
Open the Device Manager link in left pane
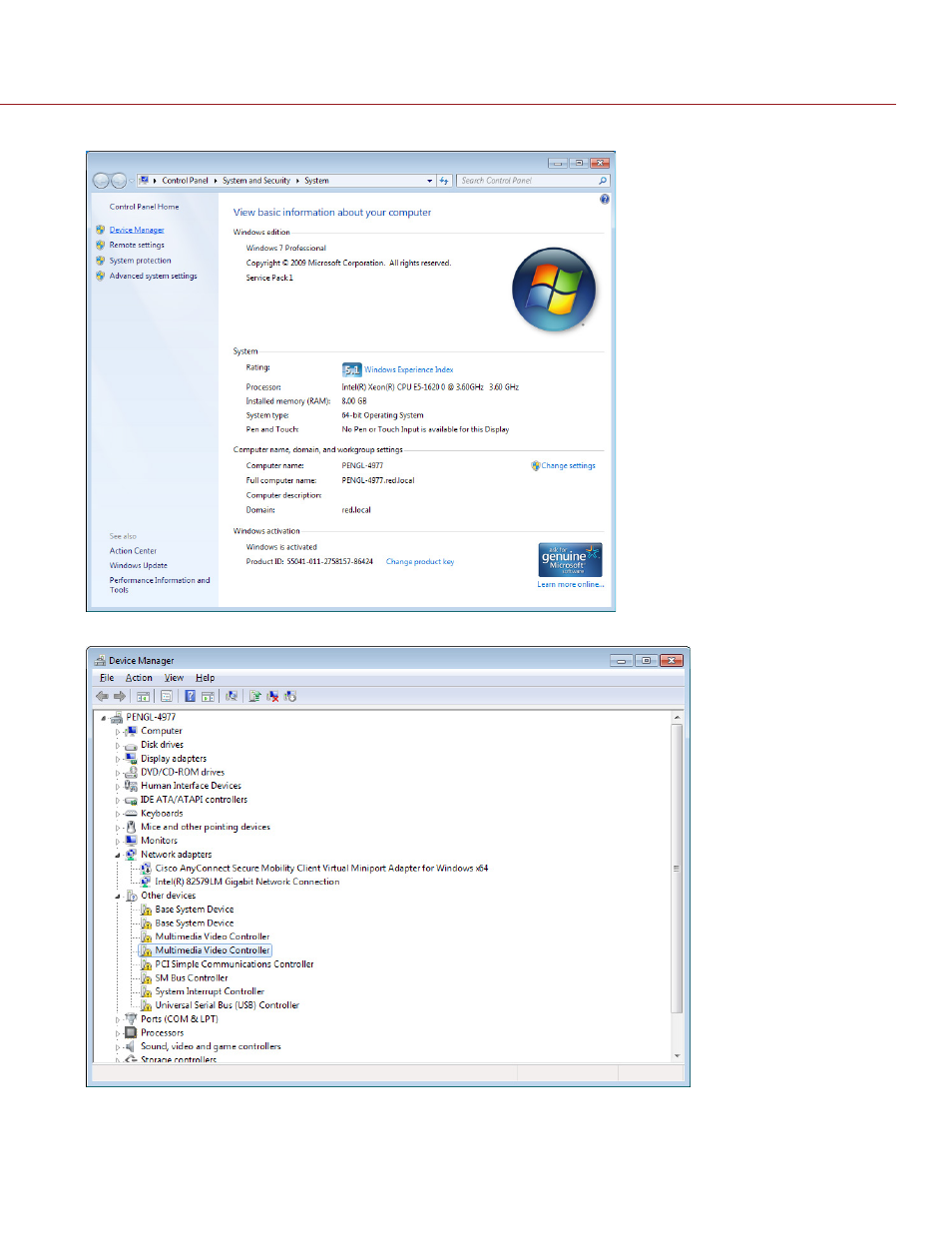click(x=137, y=230)
